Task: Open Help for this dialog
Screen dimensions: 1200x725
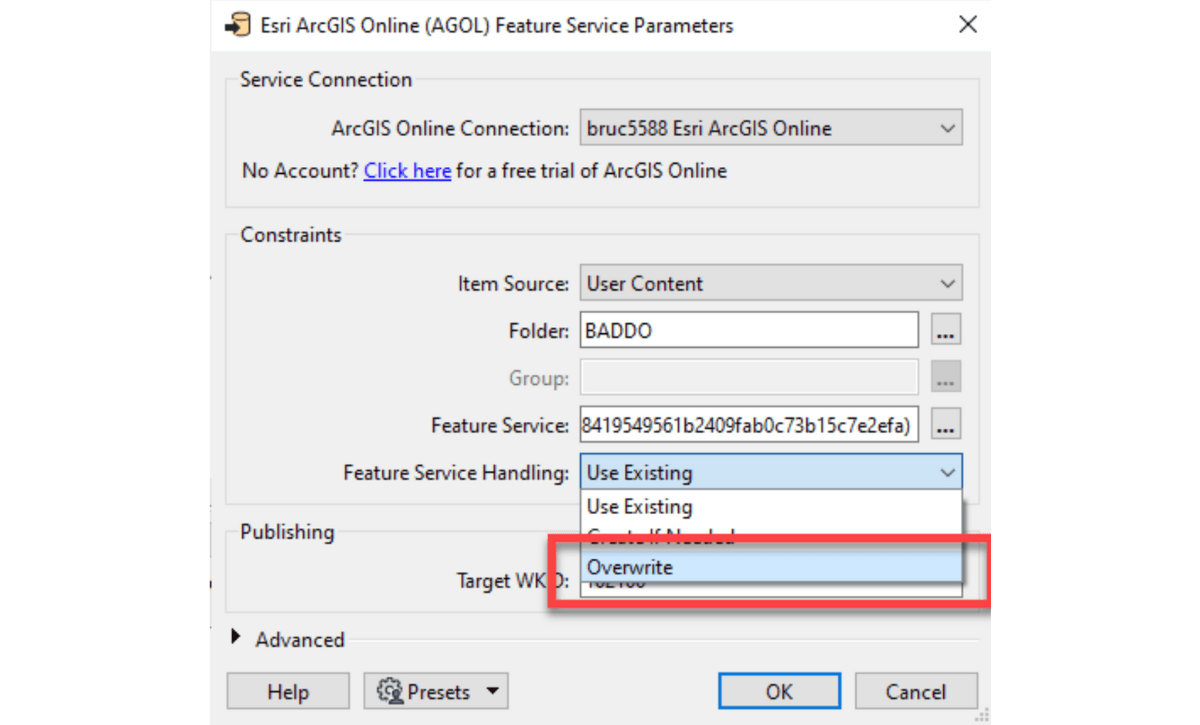Action: [288, 692]
